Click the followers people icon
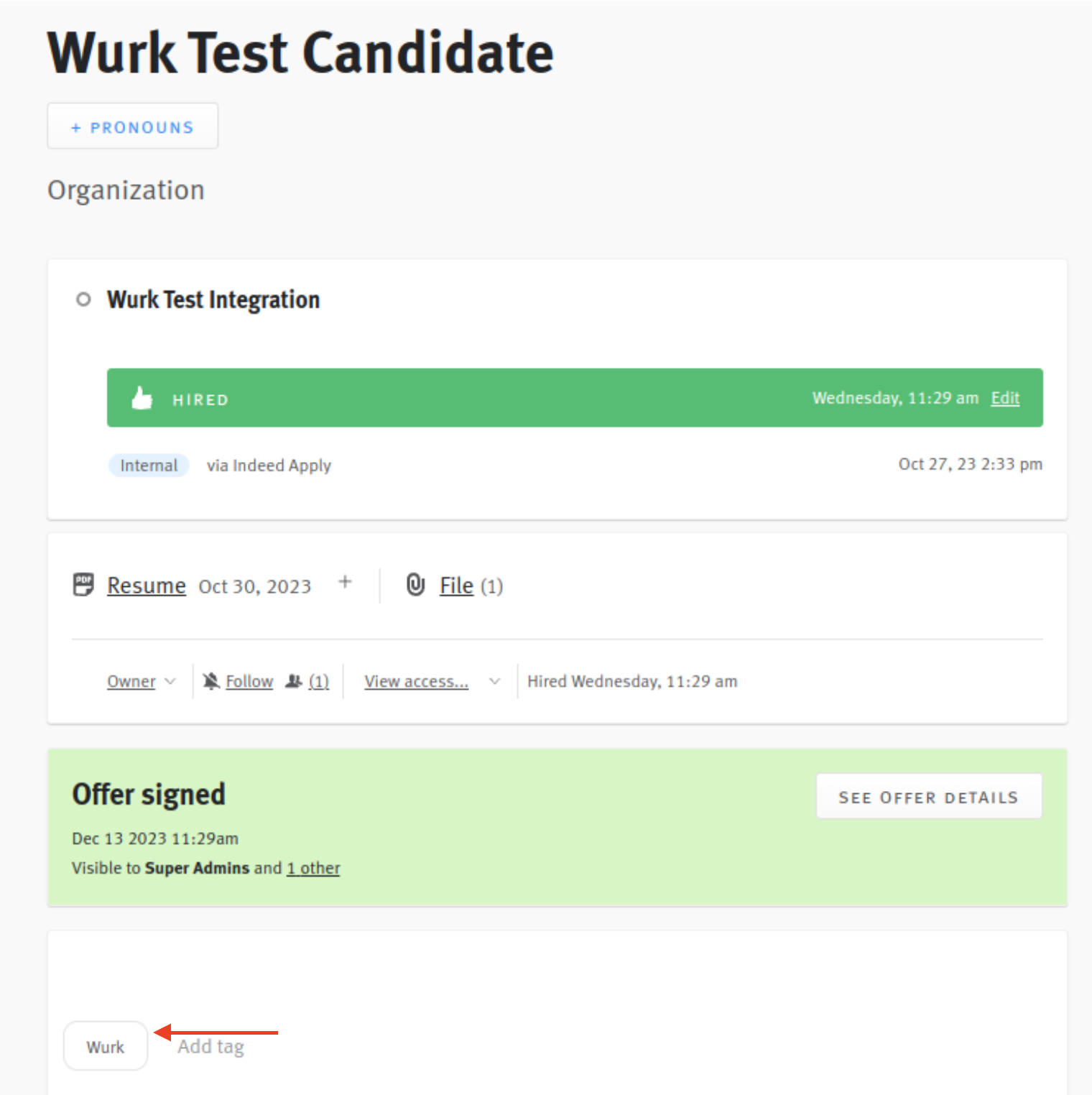Viewport: 1092px width, 1095px height. [294, 681]
